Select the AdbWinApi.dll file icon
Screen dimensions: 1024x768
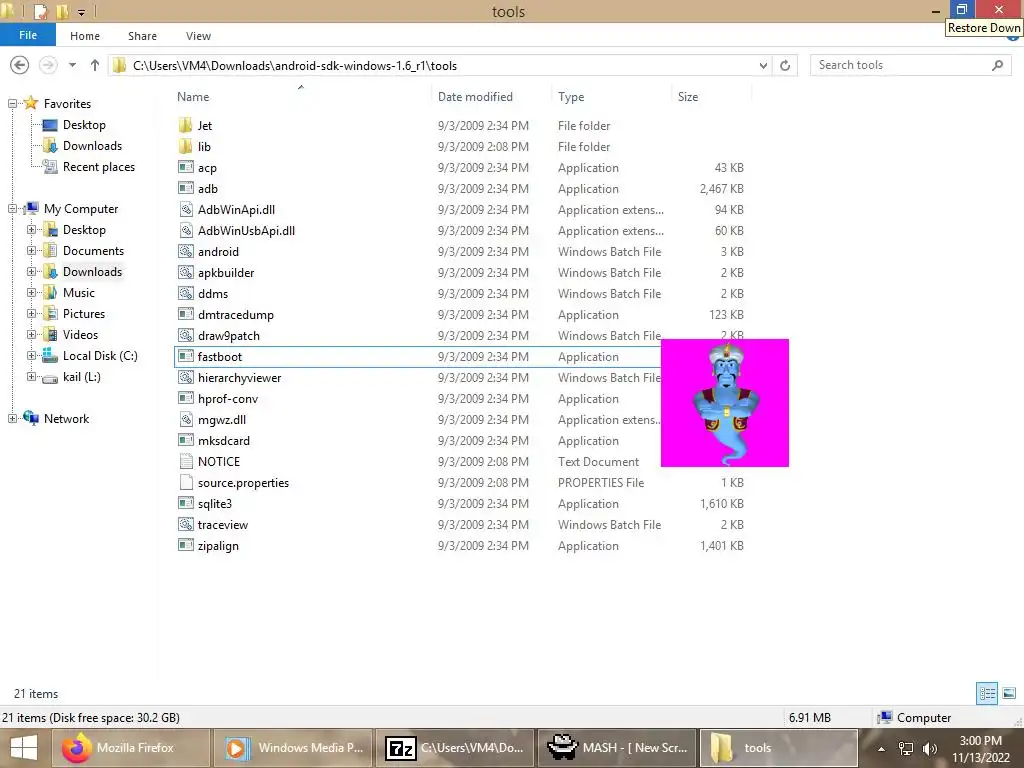coord(185,210)
